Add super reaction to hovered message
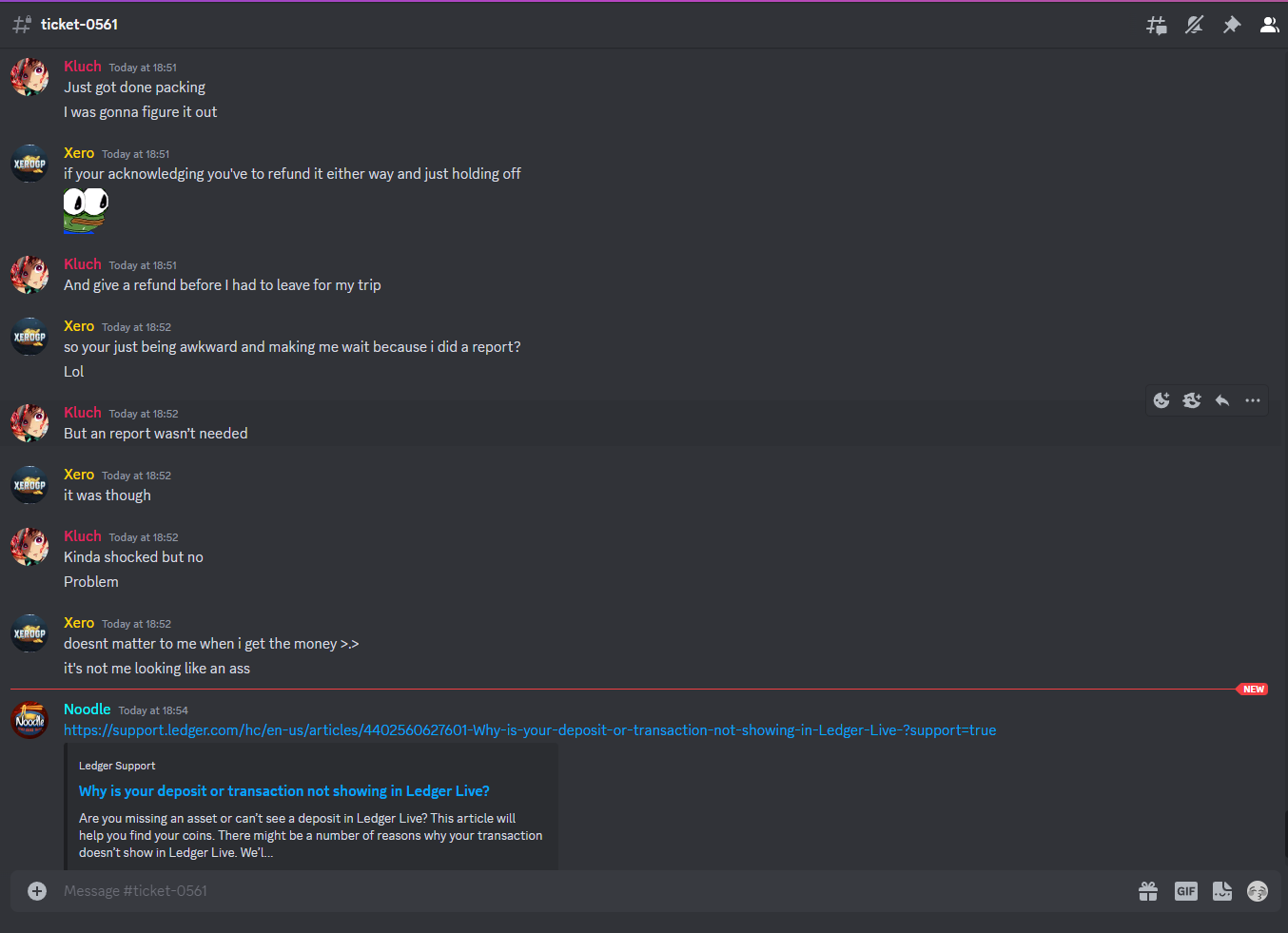Image resolution: width=1288 pixels, height=933 pixels. (x=1192, y=400)
